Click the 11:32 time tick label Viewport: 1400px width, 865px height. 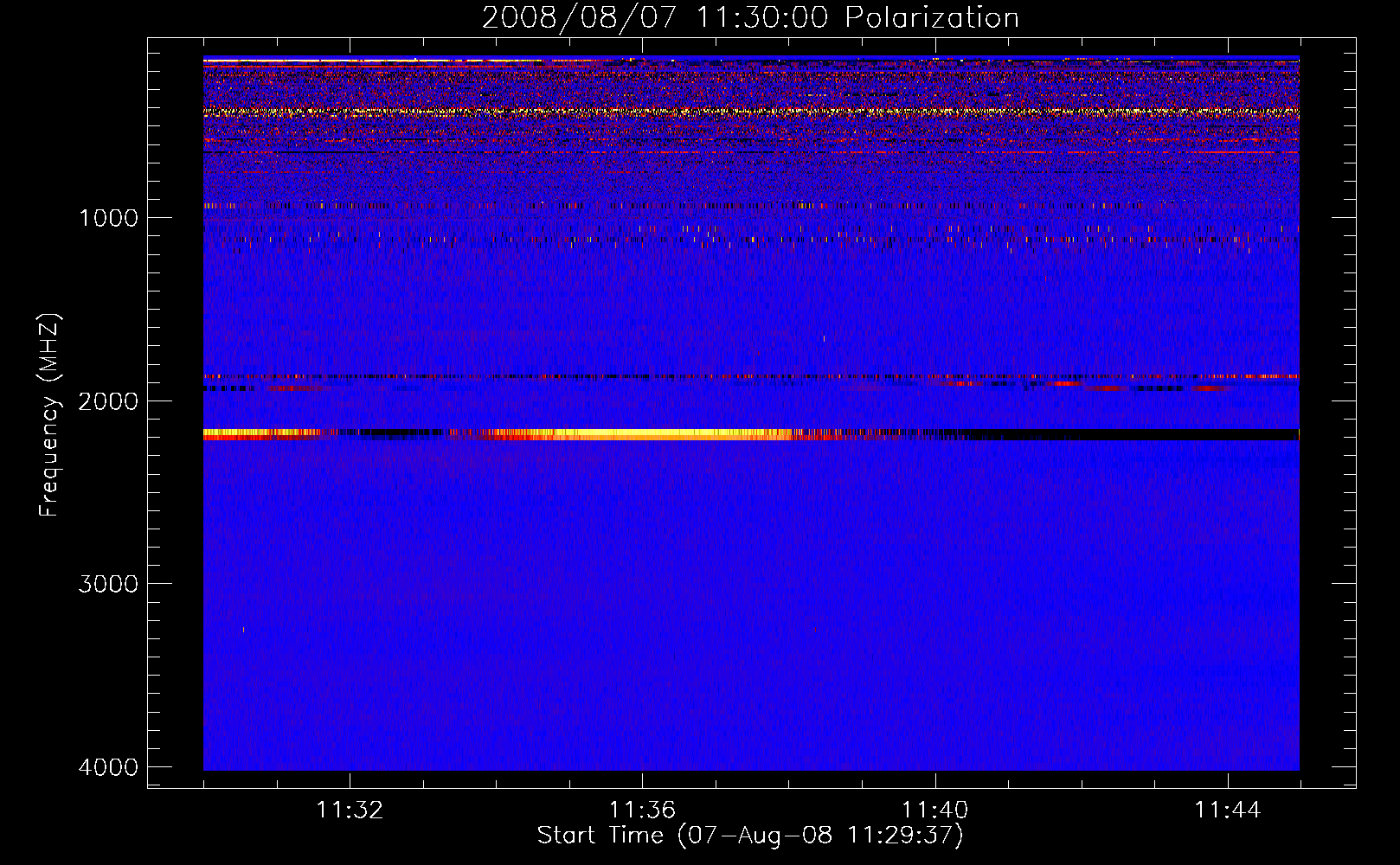[x=350, y=811]
